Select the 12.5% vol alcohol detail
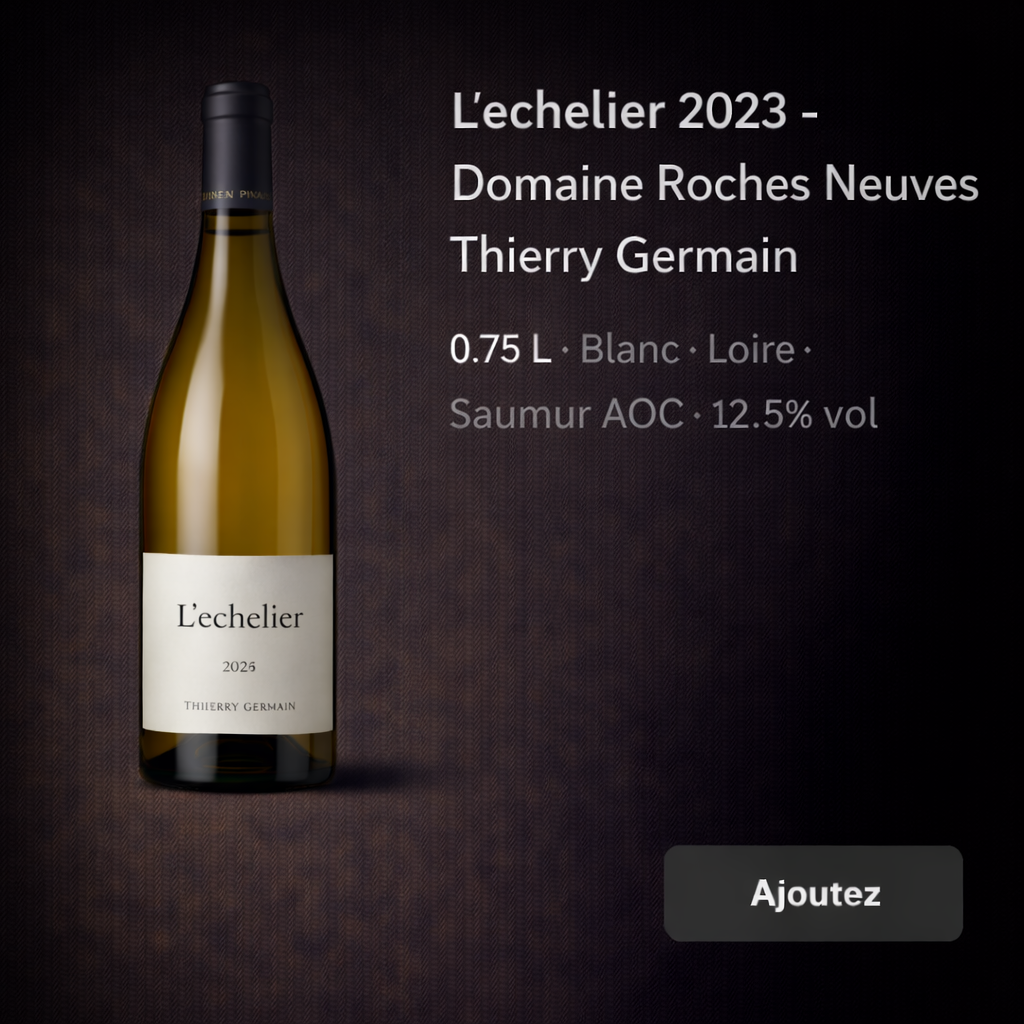 pyautogui.click(x=794, y=414)
